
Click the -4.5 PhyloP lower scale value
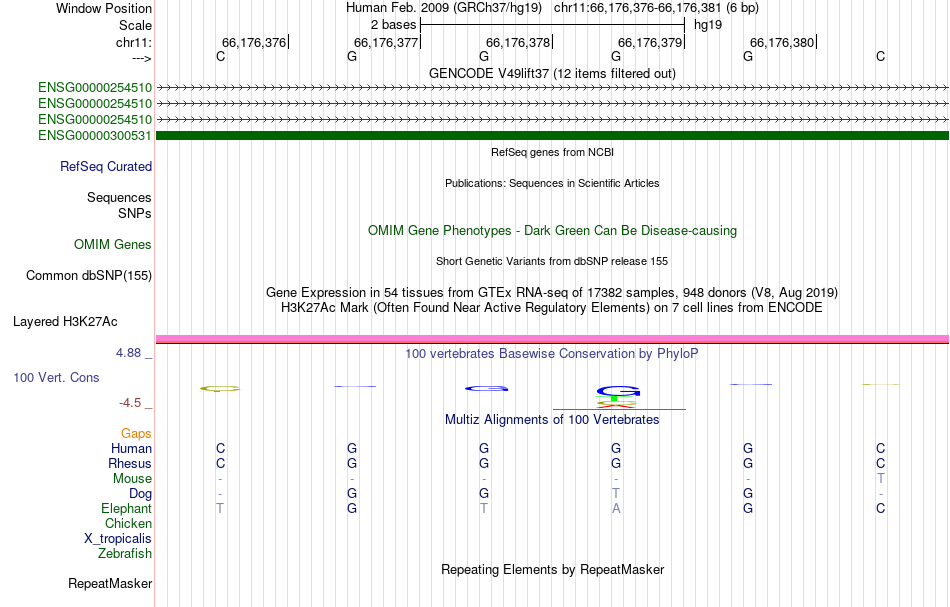[130, 403]
